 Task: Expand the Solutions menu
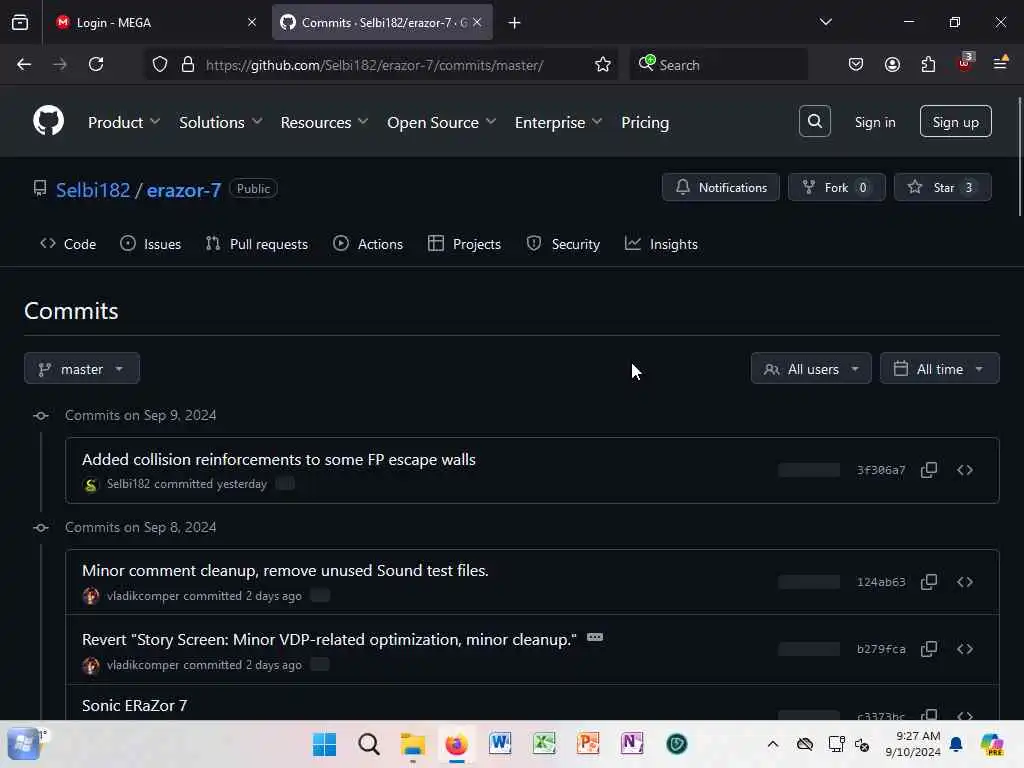click(x=221, y=122)
